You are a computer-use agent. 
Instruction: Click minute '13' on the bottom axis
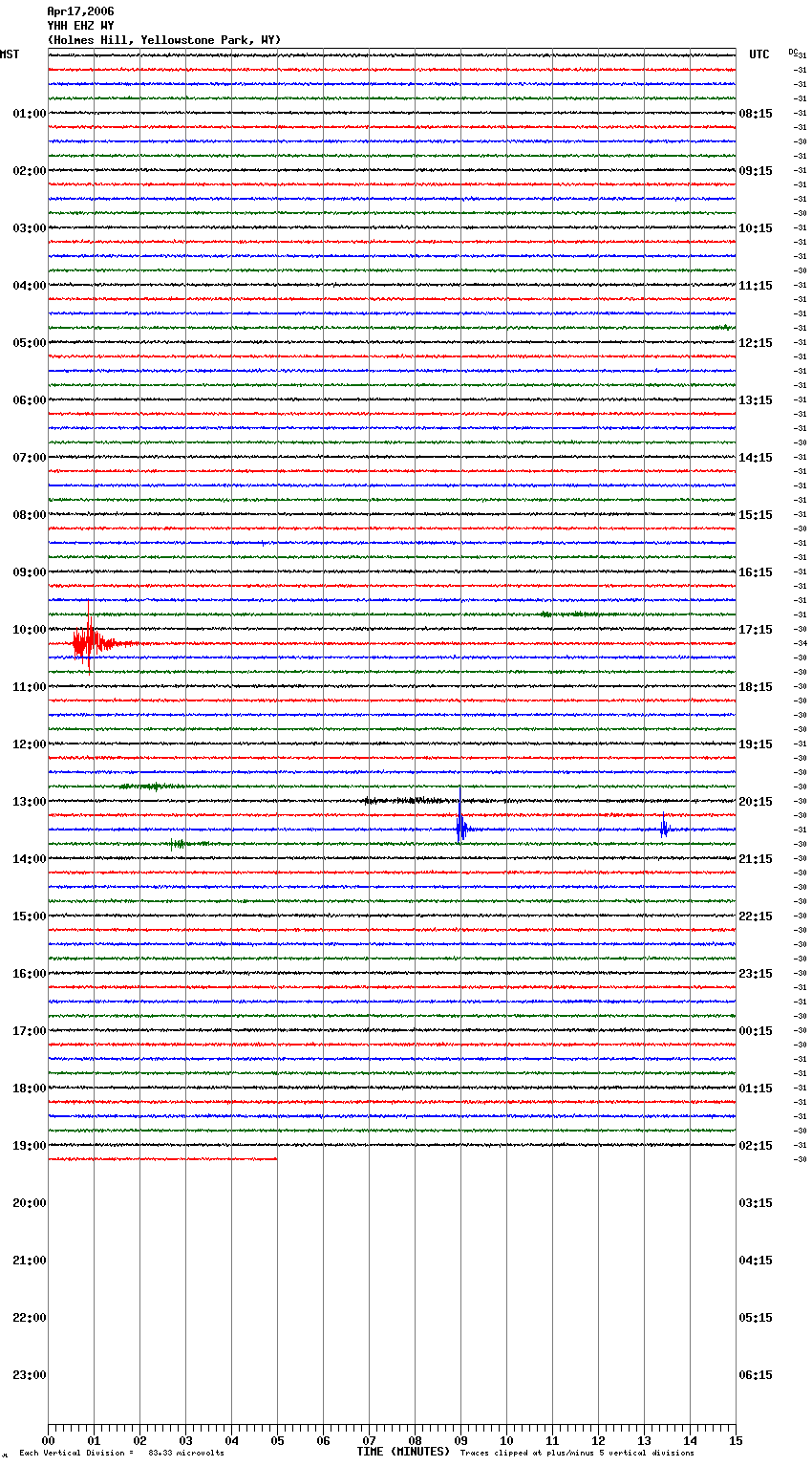click(644, 1441)
